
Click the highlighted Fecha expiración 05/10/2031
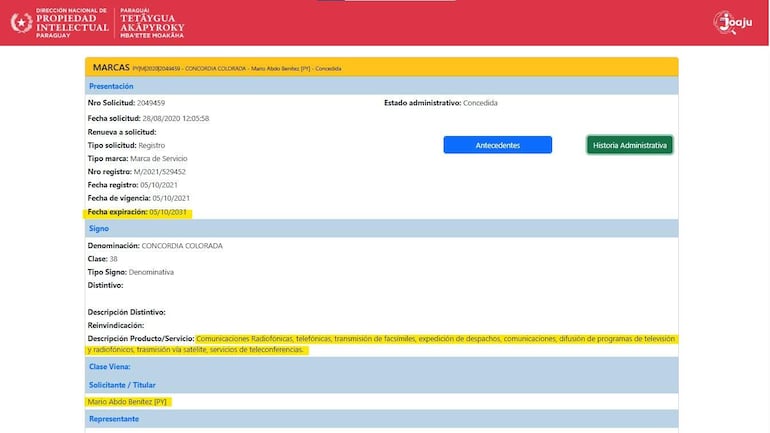(x=138, y=212)
